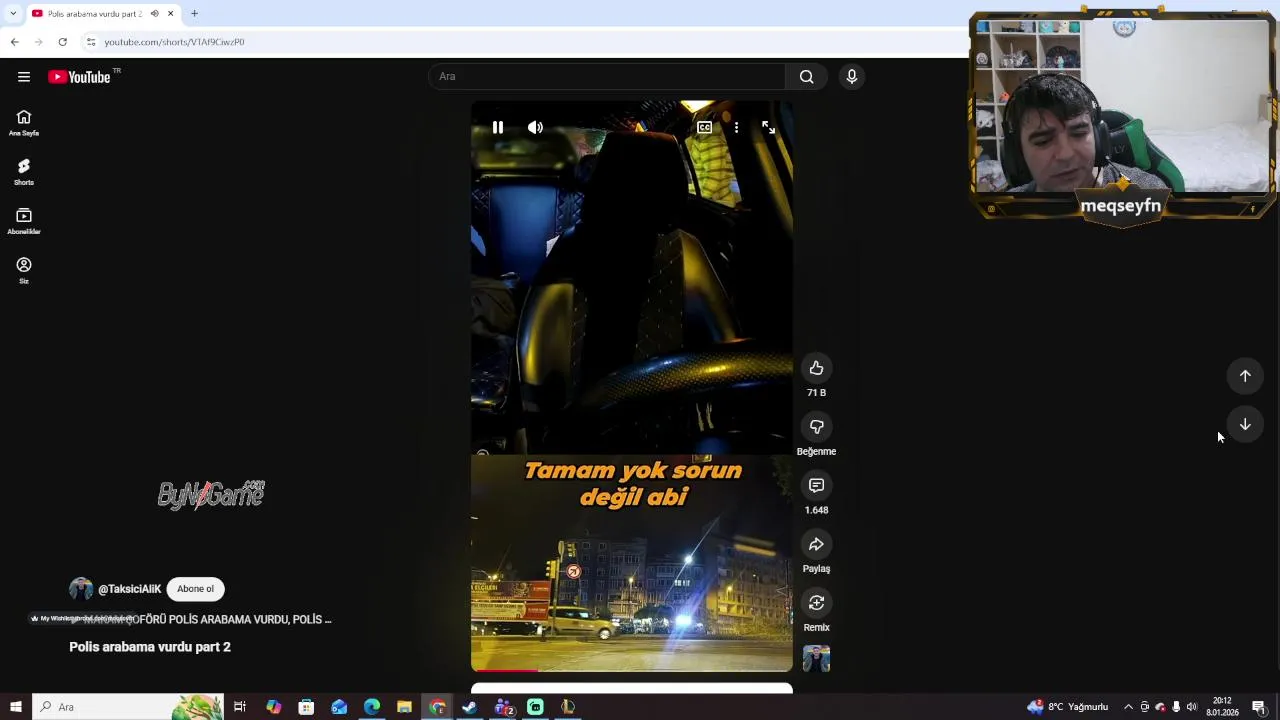Switch to Chrome on the taskbar
Screen dimensions: 1280x720
437,707
